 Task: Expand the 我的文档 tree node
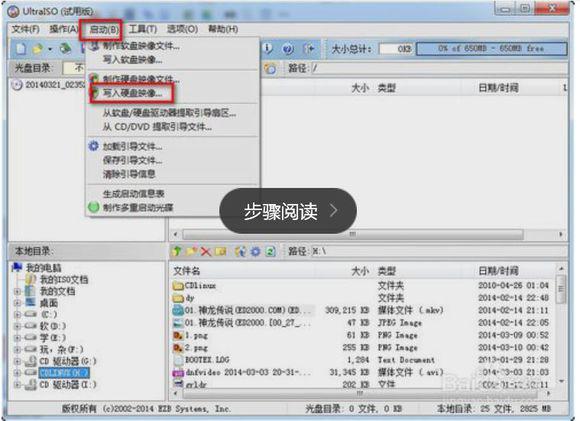(x=17, y=292)
